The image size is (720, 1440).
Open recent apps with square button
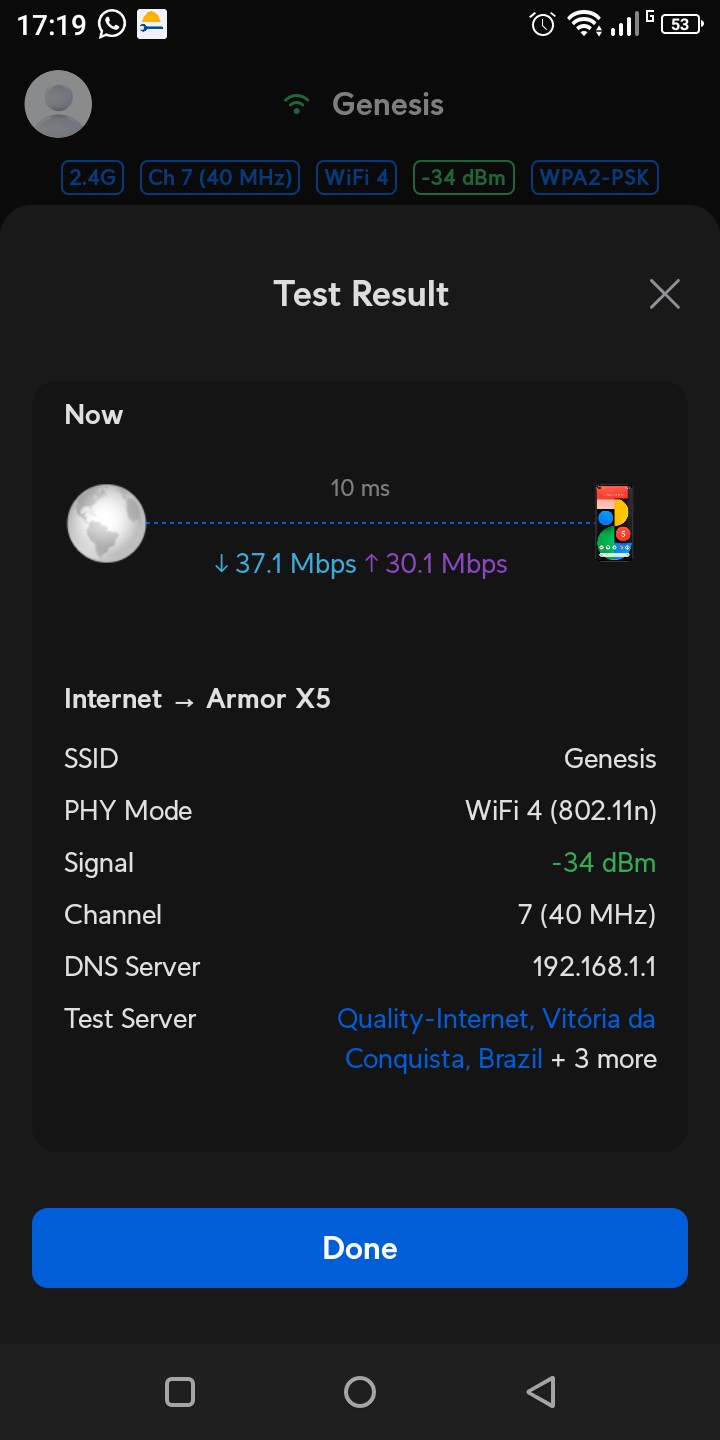(x=180, y=1391)
